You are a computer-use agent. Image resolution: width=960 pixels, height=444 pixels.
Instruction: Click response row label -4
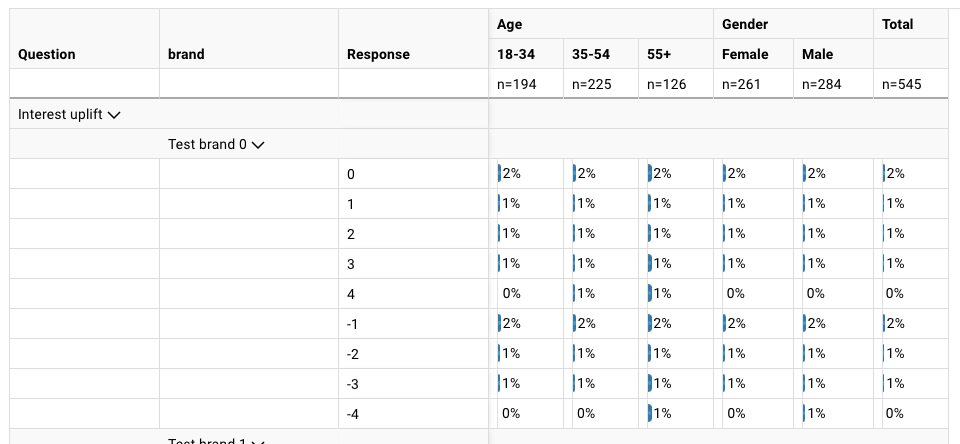(x=353, y=414)
